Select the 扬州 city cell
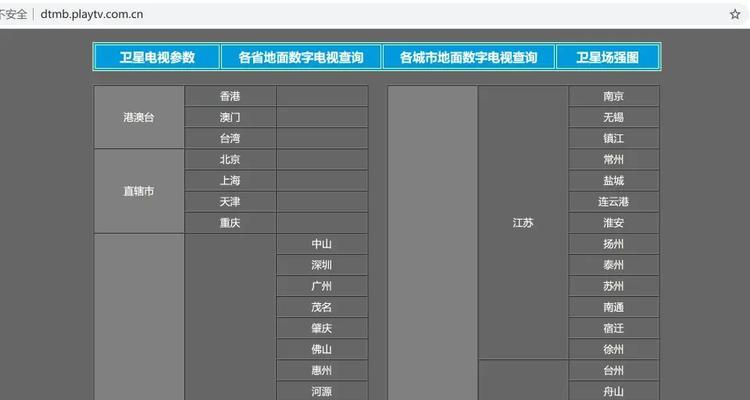This screenshot has width=750, height=400. click(614, 244)
